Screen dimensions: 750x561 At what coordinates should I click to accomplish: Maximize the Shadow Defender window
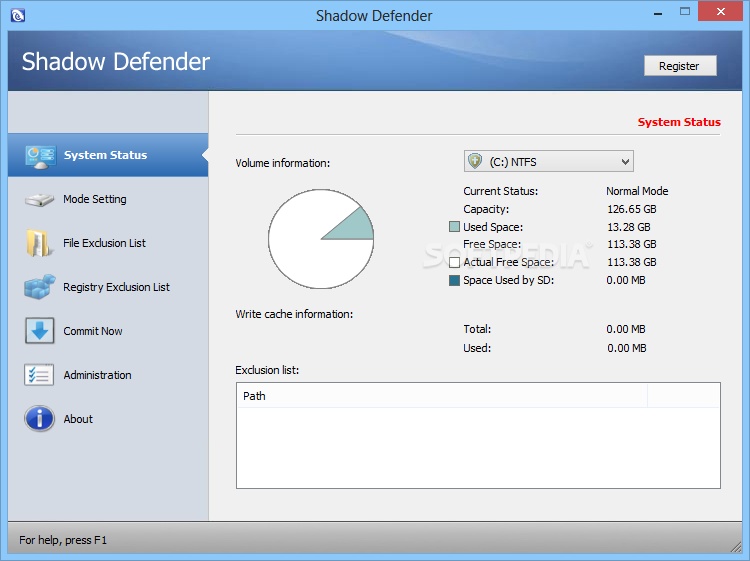pyautogui.click(x=685, y=12)
